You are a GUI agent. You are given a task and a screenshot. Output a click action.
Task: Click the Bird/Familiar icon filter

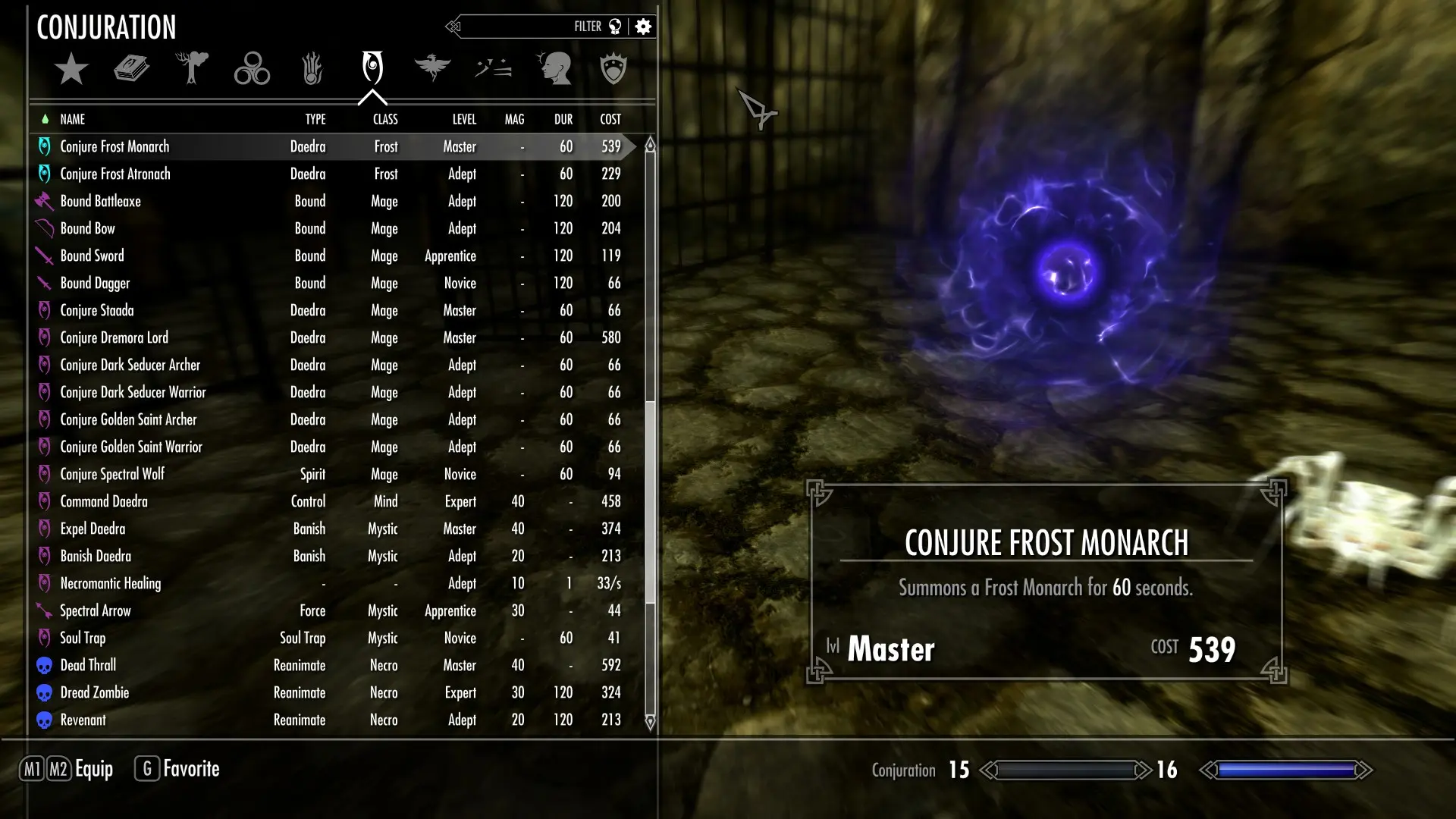click(432, 68)
